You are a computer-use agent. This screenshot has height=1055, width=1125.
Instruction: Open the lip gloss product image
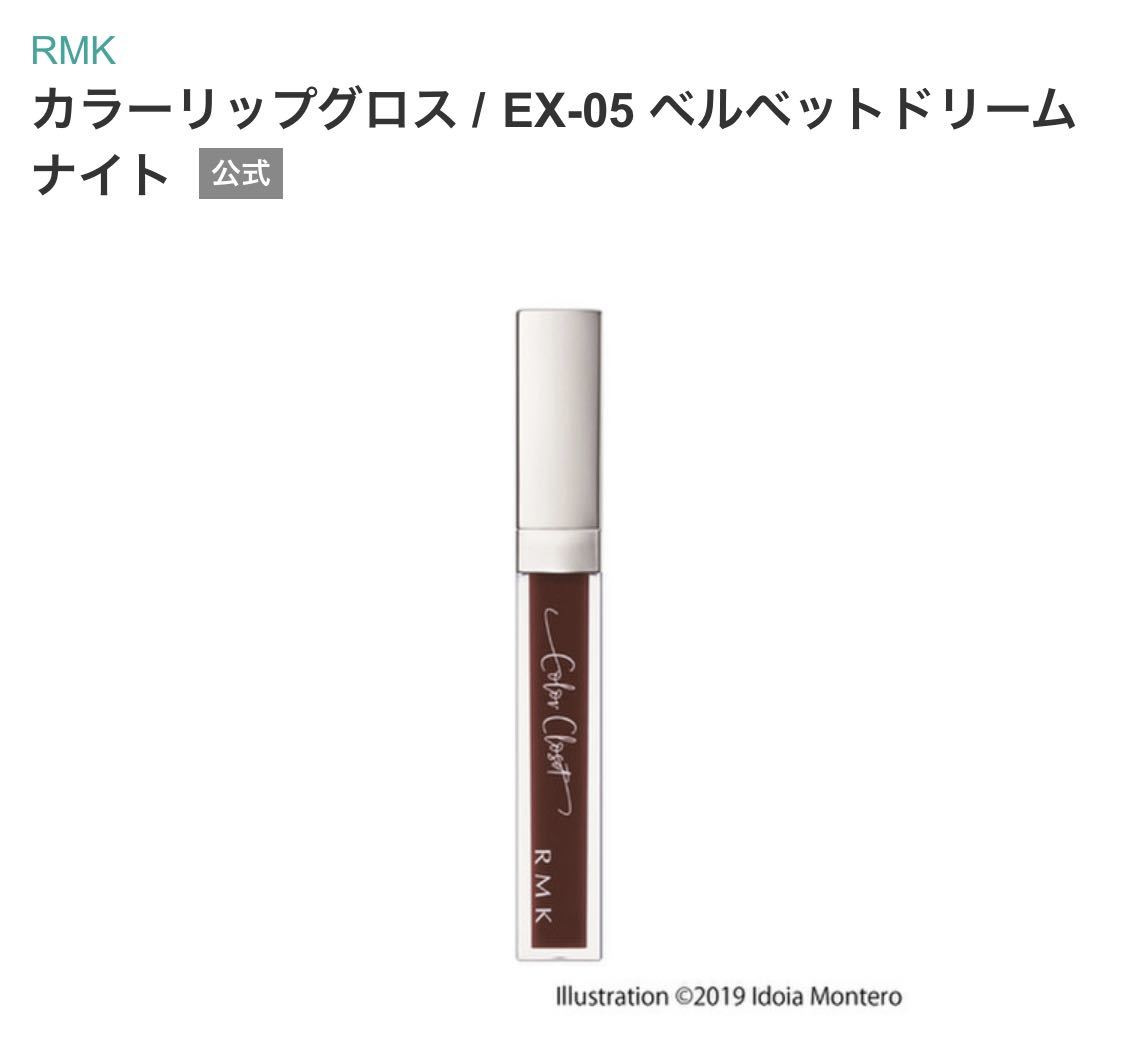click(560, 635)
